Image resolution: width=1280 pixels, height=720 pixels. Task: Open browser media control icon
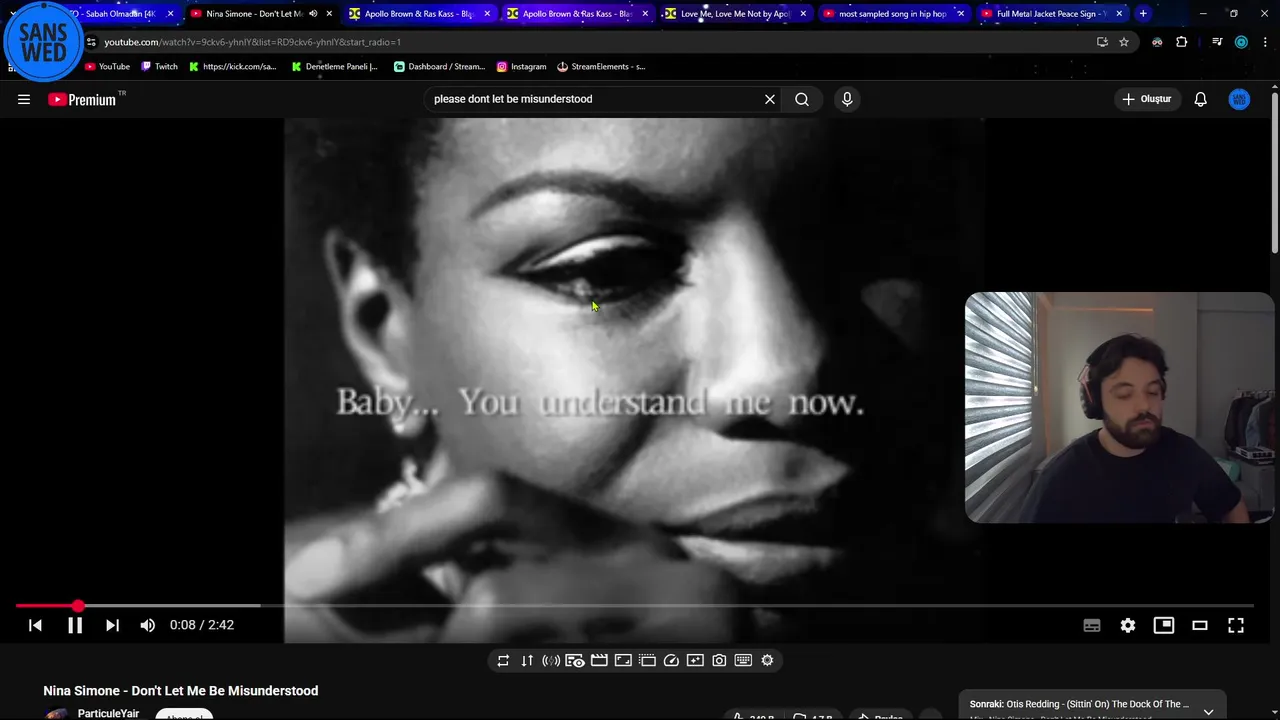[x=1217, y=42]
